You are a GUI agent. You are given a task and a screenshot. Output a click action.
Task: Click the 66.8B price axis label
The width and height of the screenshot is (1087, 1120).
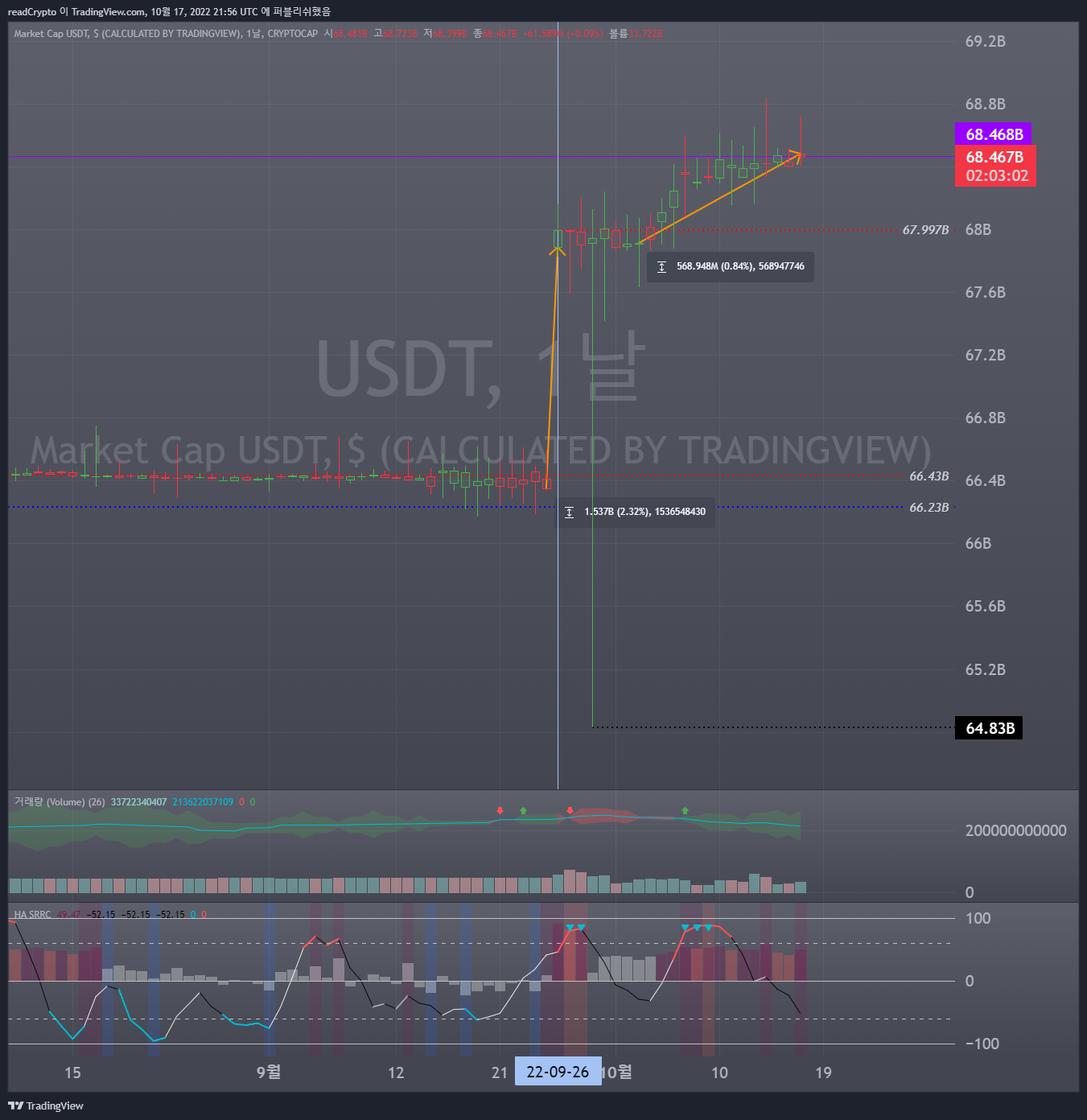pos(986,418)
